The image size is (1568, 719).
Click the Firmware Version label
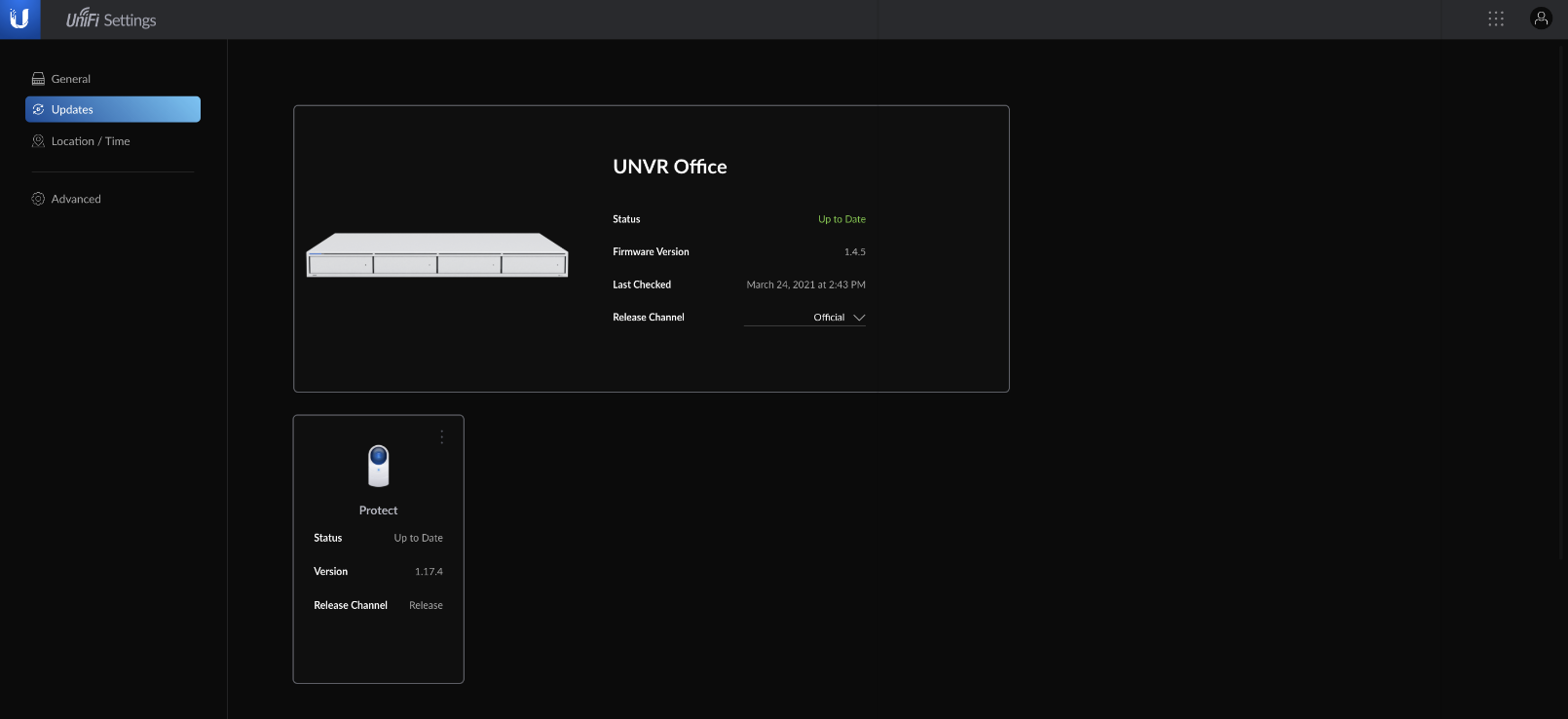(x=651, y=251)
